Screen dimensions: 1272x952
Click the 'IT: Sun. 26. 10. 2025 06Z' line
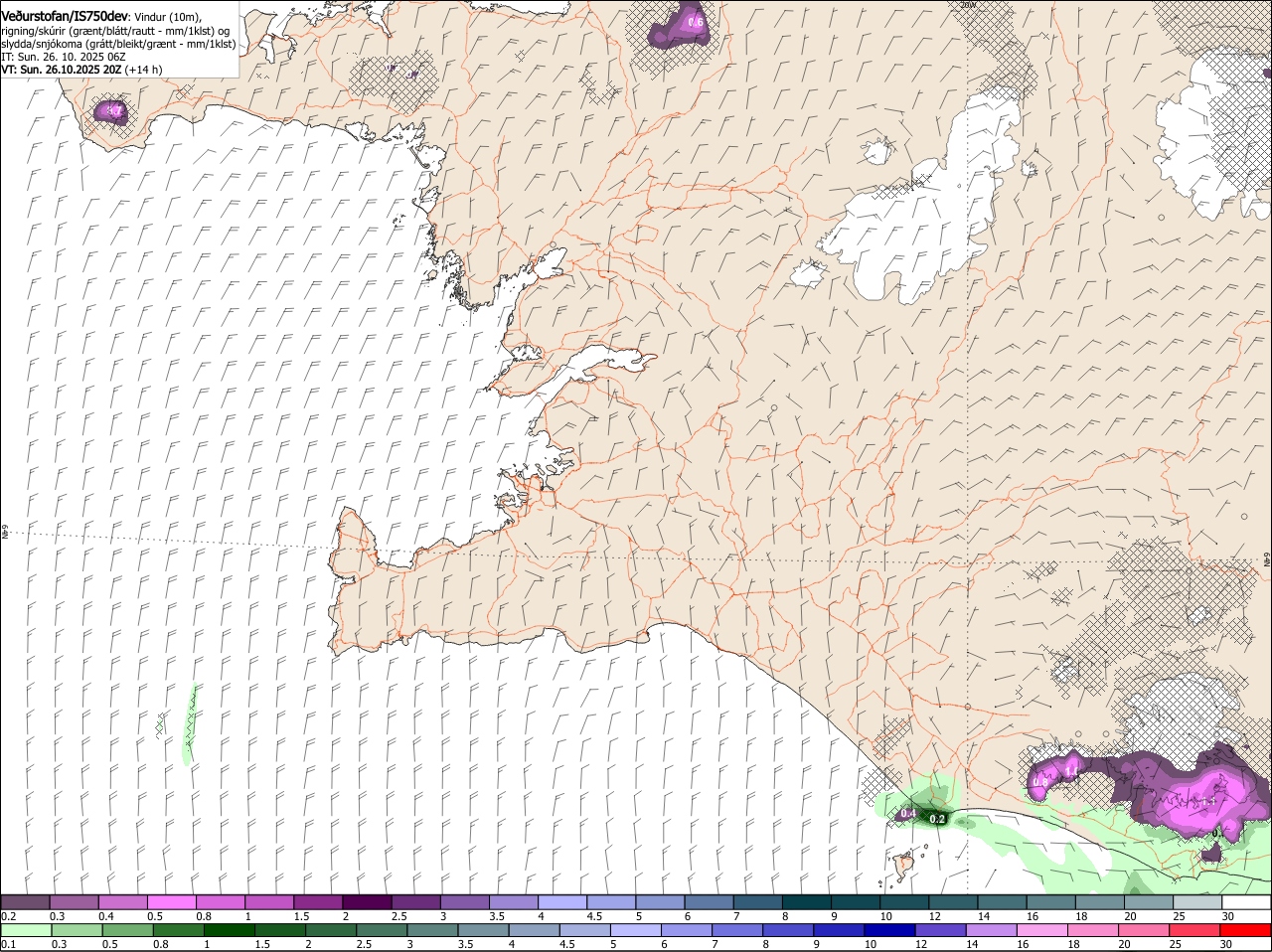tap(63, 57)
